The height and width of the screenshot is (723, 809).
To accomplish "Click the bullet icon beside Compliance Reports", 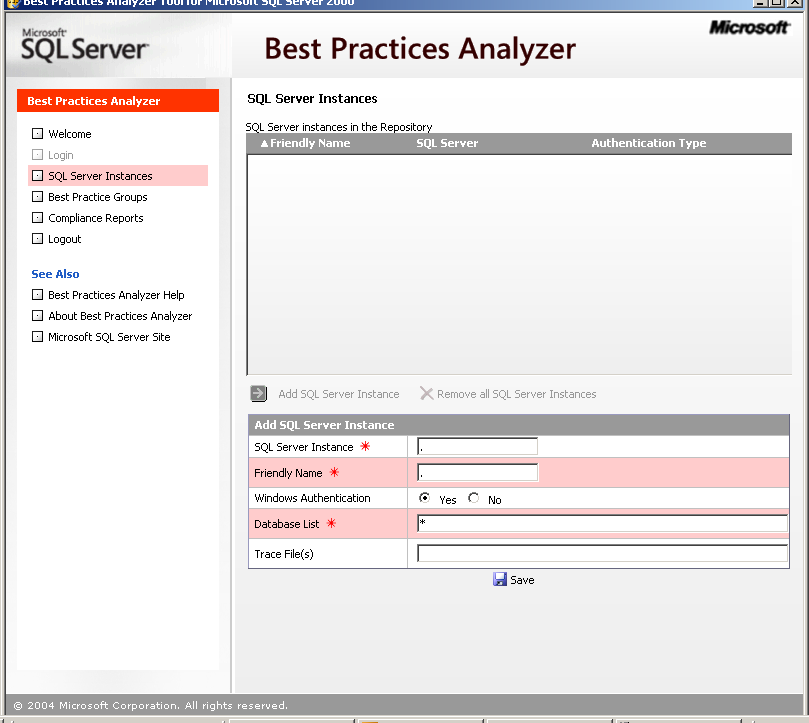I will click(x=37, y=218).
